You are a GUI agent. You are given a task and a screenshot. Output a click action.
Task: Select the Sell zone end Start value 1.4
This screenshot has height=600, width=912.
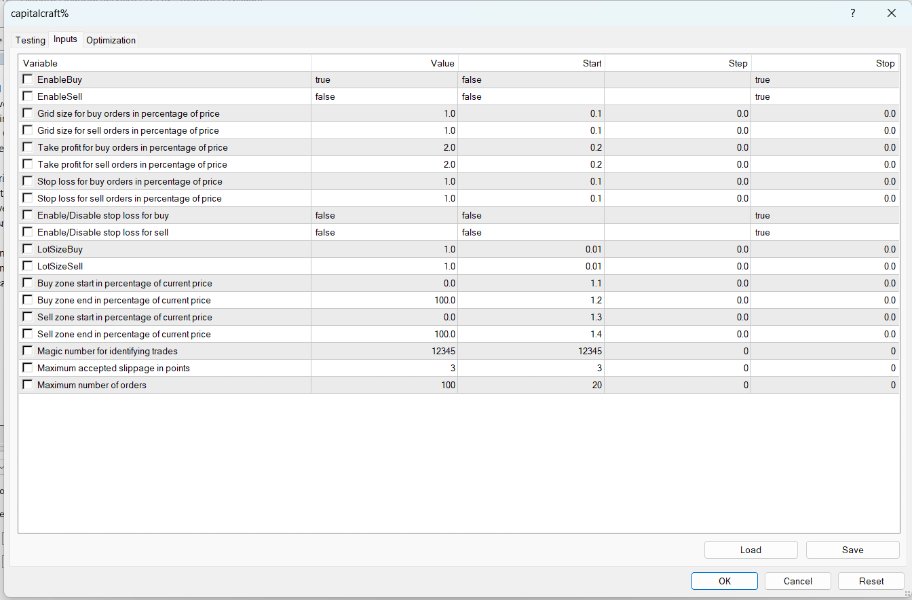(x=531, y=334)
